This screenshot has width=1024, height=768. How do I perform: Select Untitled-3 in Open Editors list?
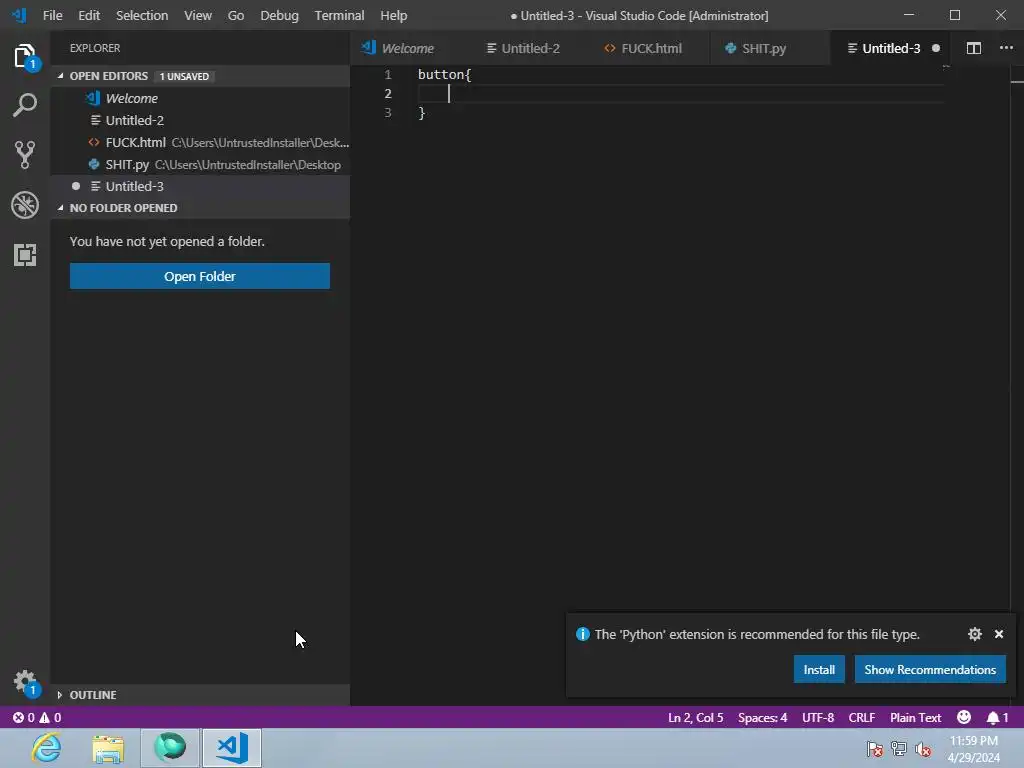[200, 186]
